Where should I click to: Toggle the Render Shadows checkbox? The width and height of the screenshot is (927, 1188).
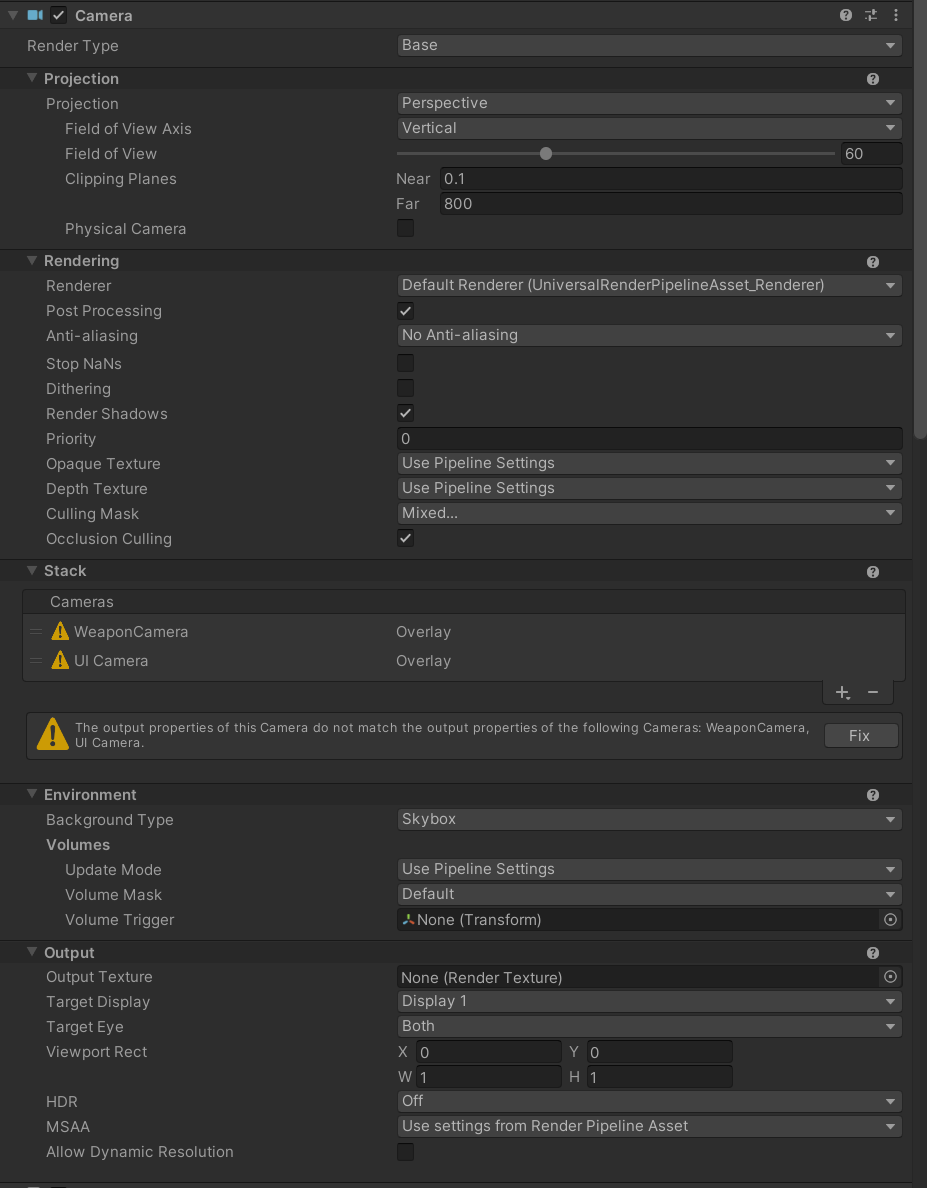pos(405,413)
